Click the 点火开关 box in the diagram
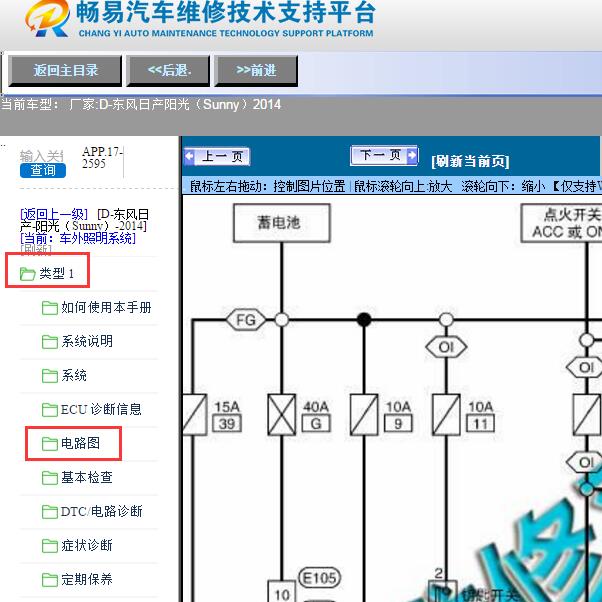This screenshot has width=602, height=602. (x=561, y=223)
